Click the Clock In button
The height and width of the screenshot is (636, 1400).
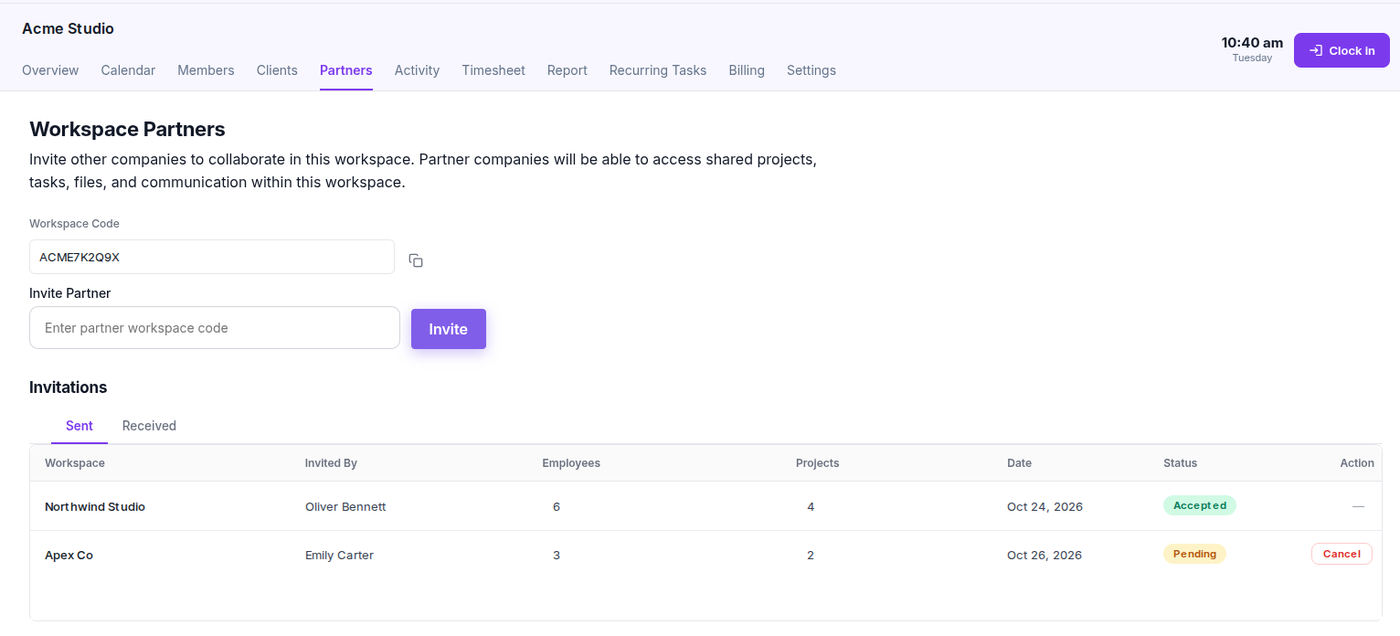[1341, 50]
